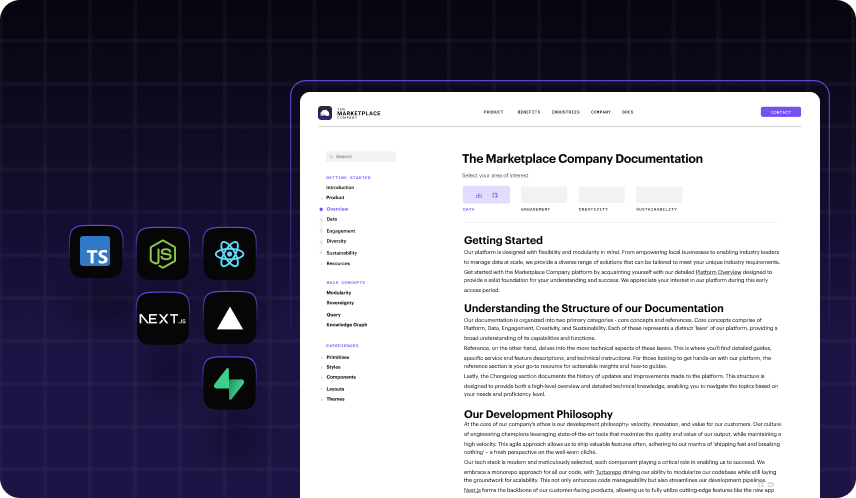Image resolution: width=856 pixels, height=498 pixels.
Task: Click the TypeScript logo icon
Action: coord(96,252)
